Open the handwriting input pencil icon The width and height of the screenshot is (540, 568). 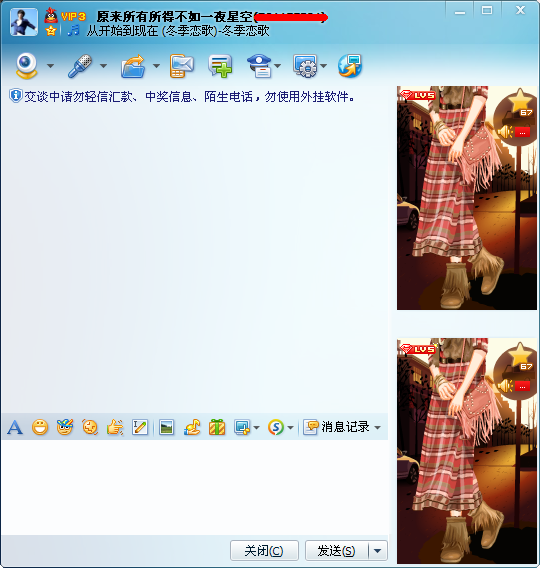140,427
